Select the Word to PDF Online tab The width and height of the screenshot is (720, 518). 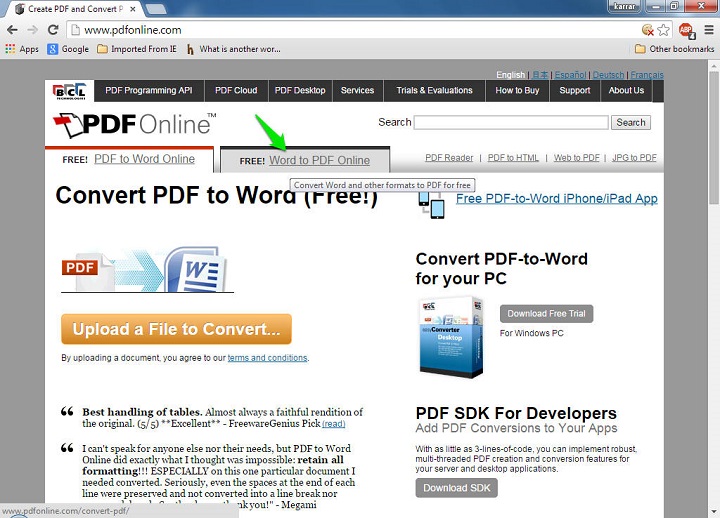pos(319,160)
